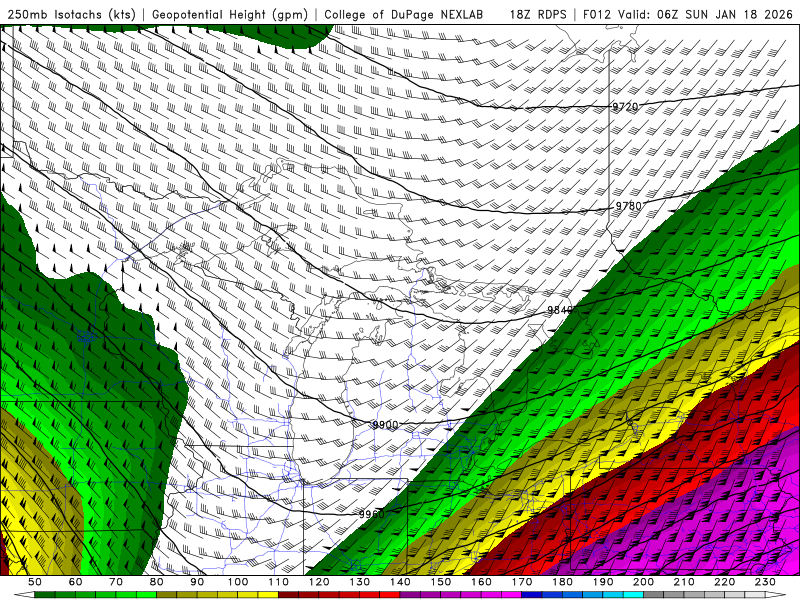Click the dark blue swatch right of 170
Screen dimensions: 800x600
coord(531,594)
